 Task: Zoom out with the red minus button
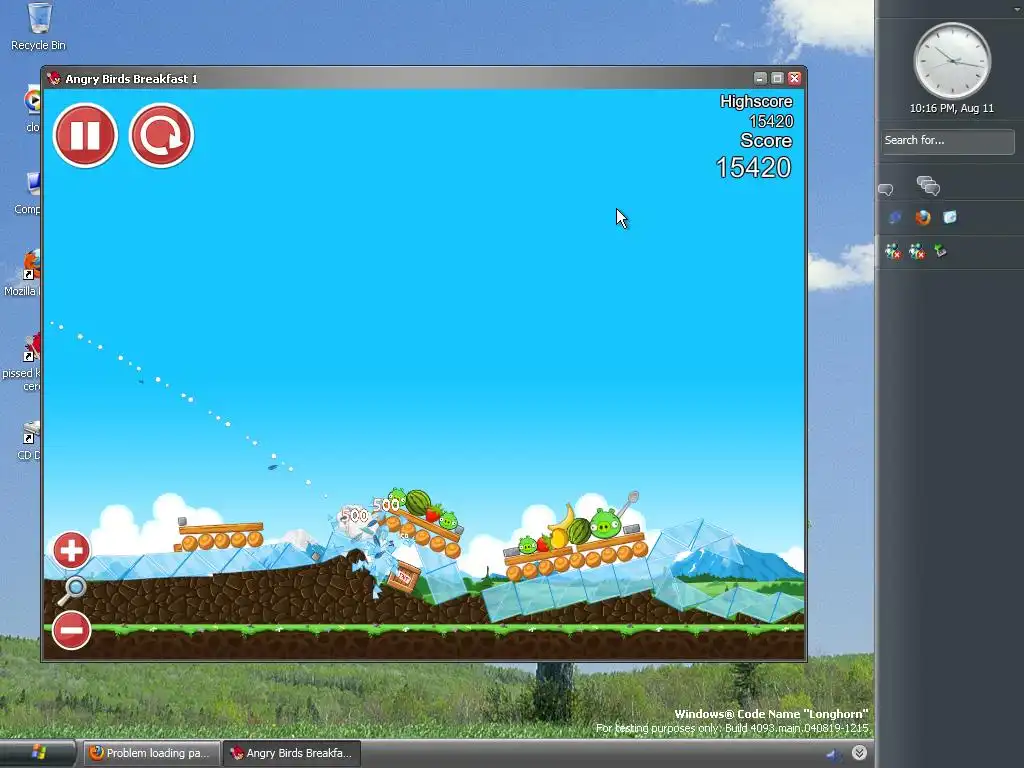click(x=71, y=630)
